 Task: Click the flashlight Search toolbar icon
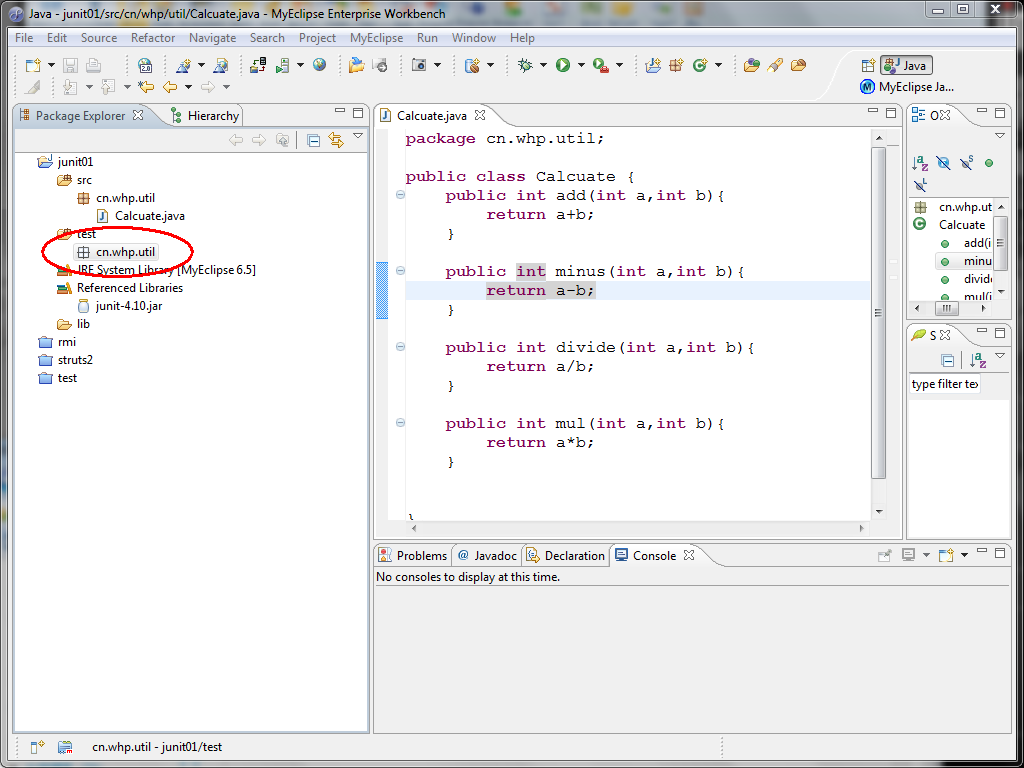pyautogui.click(x=775, y=65)
